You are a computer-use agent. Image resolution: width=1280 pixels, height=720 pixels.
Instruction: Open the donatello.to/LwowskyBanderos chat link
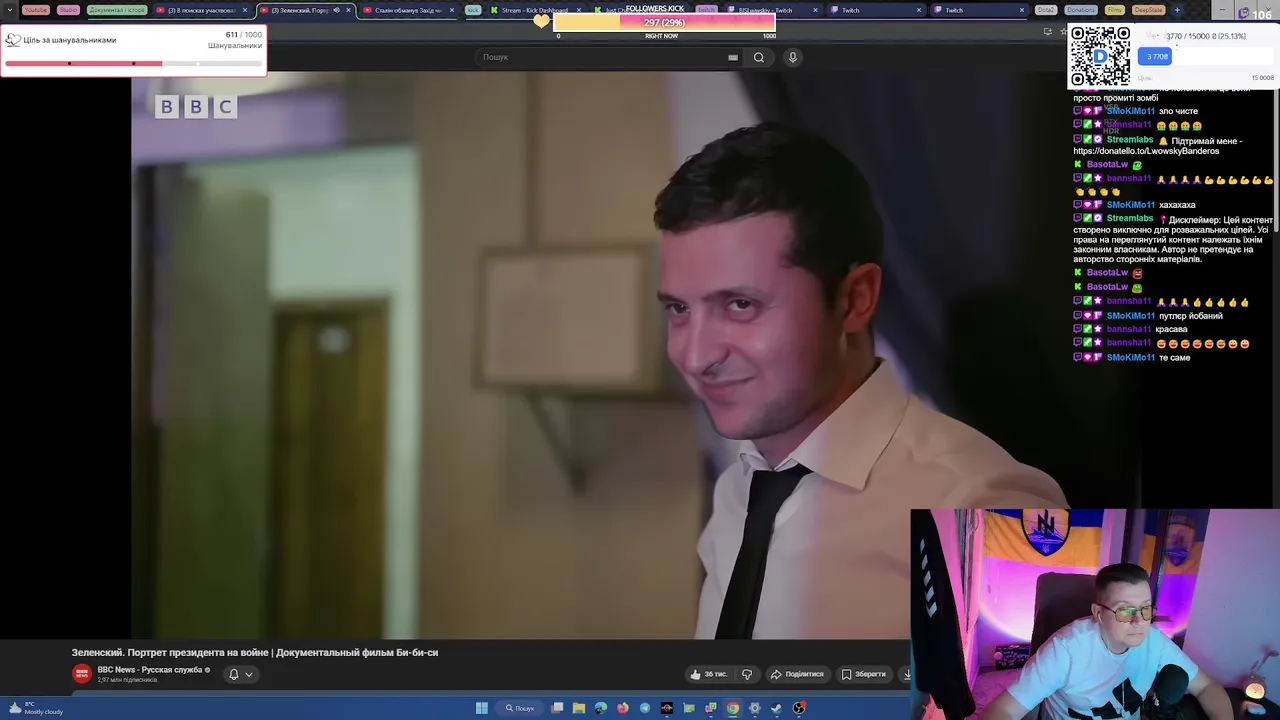(x=1146, y=151)
